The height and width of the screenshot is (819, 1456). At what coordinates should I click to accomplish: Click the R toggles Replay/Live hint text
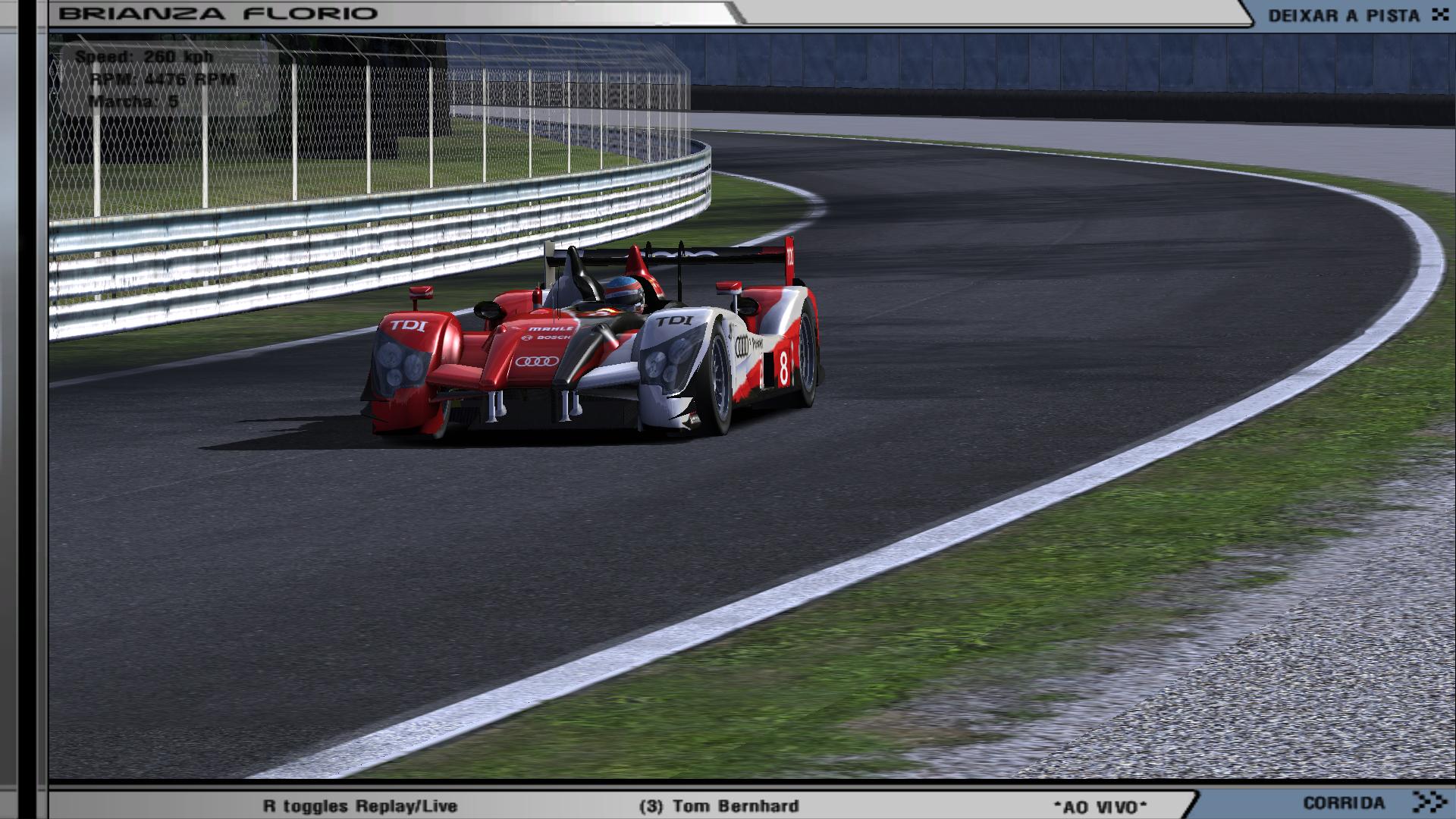(x=360, y=806)
